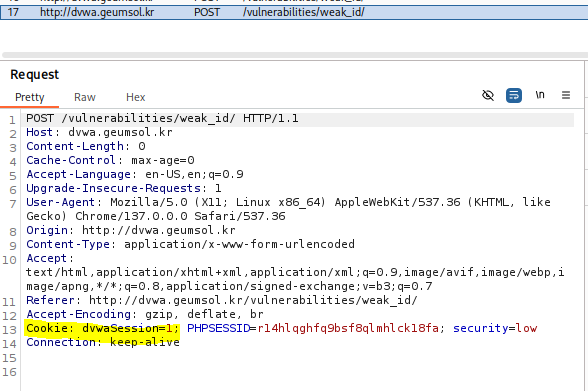Image resolution: width=588 pixels, height=391 pixels.
Task: Click the keep-alive connection value
Action: pyautogui.click(x=145, y=342)
